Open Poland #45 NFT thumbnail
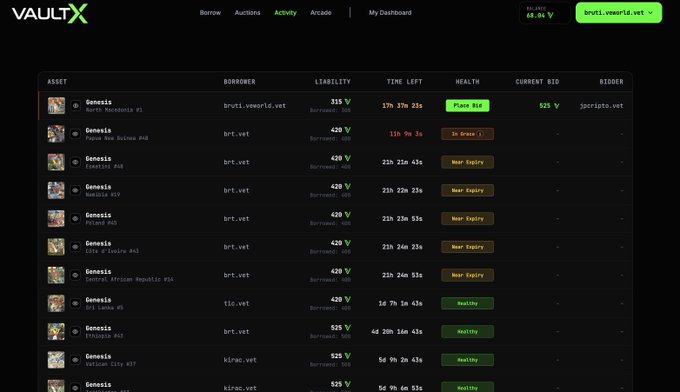Image resolution: width=680 pixels, height=392 pixels. click(56, 219)
